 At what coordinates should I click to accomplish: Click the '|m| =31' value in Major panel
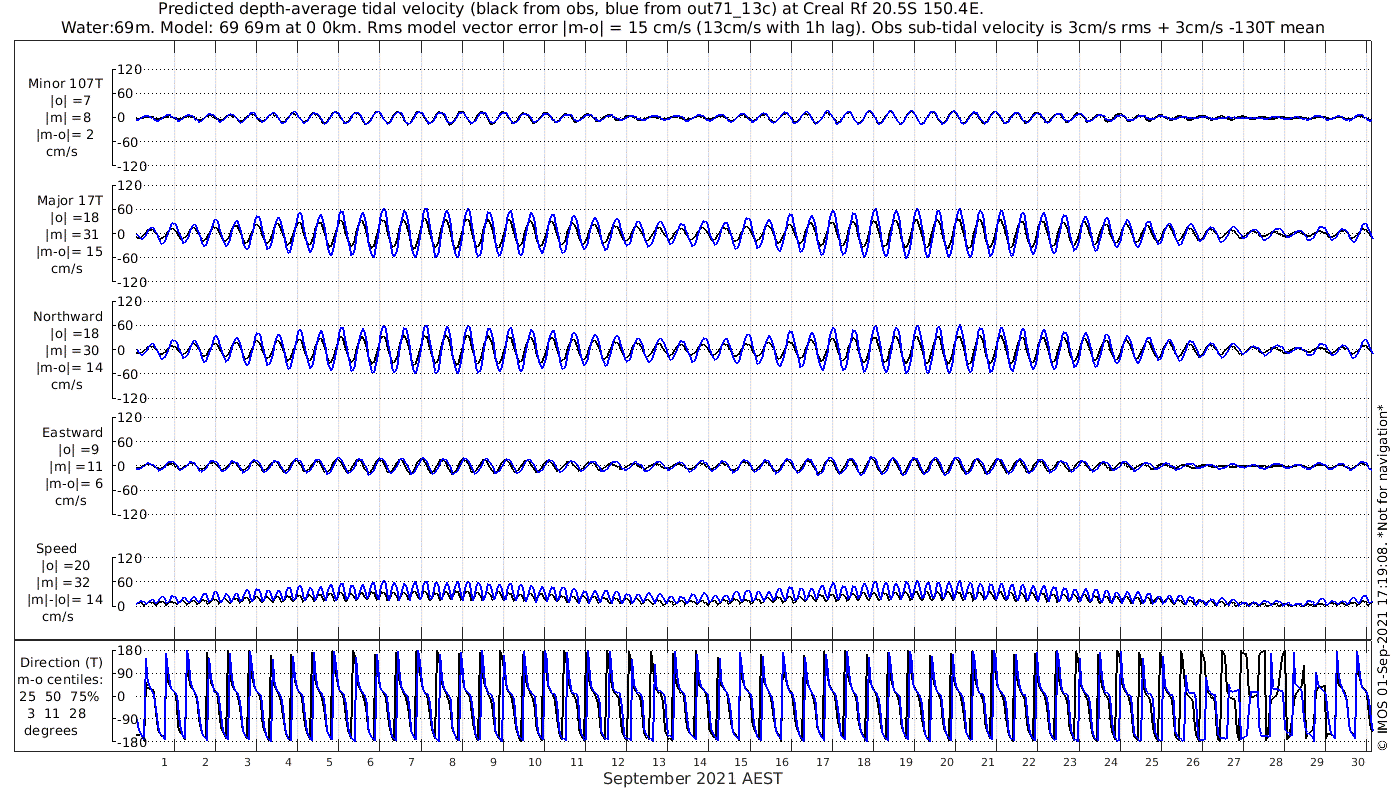pos(73,234)
